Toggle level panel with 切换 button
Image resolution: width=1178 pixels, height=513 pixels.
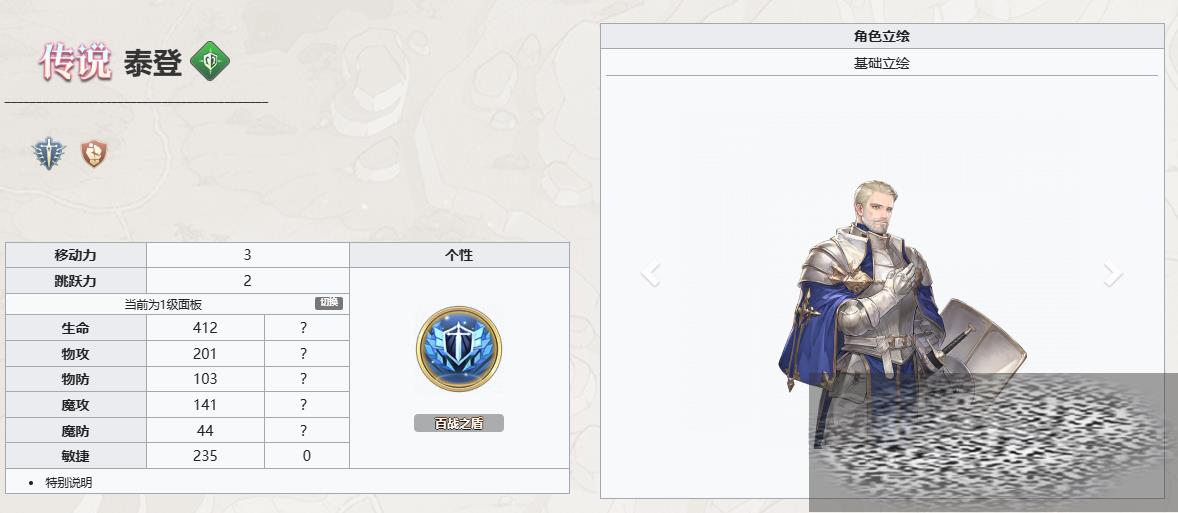[x=328, y=303]
